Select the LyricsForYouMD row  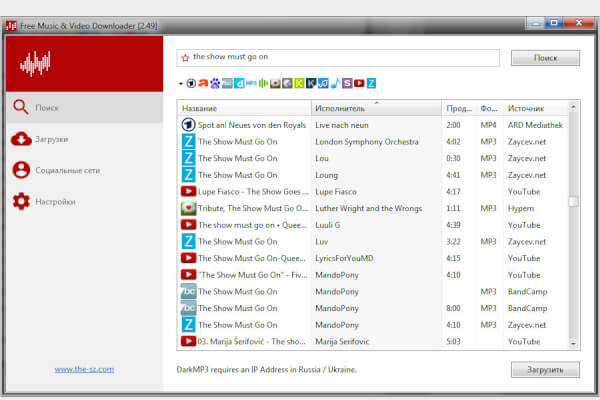[x=373, y=258]
